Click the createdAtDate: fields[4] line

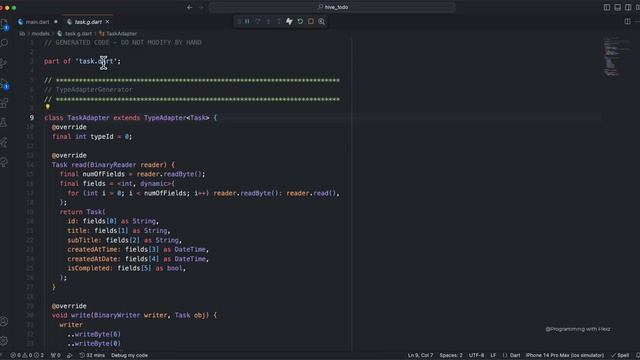point(138,259)
